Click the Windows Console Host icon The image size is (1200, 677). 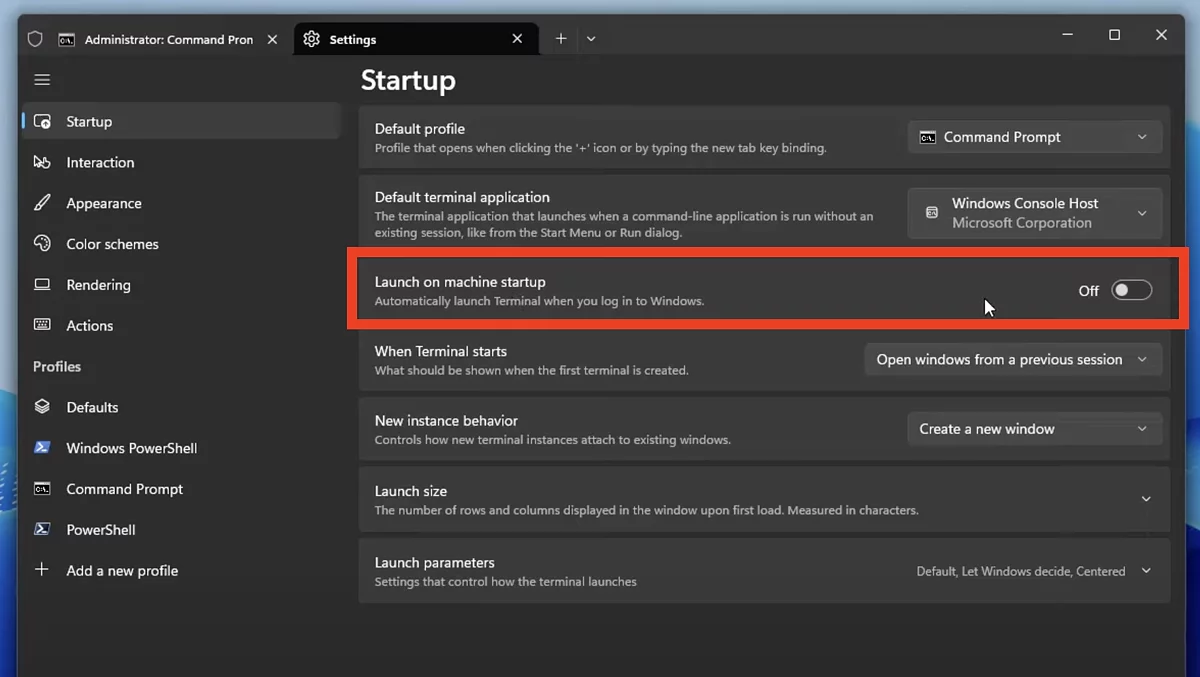click(932, 213)
